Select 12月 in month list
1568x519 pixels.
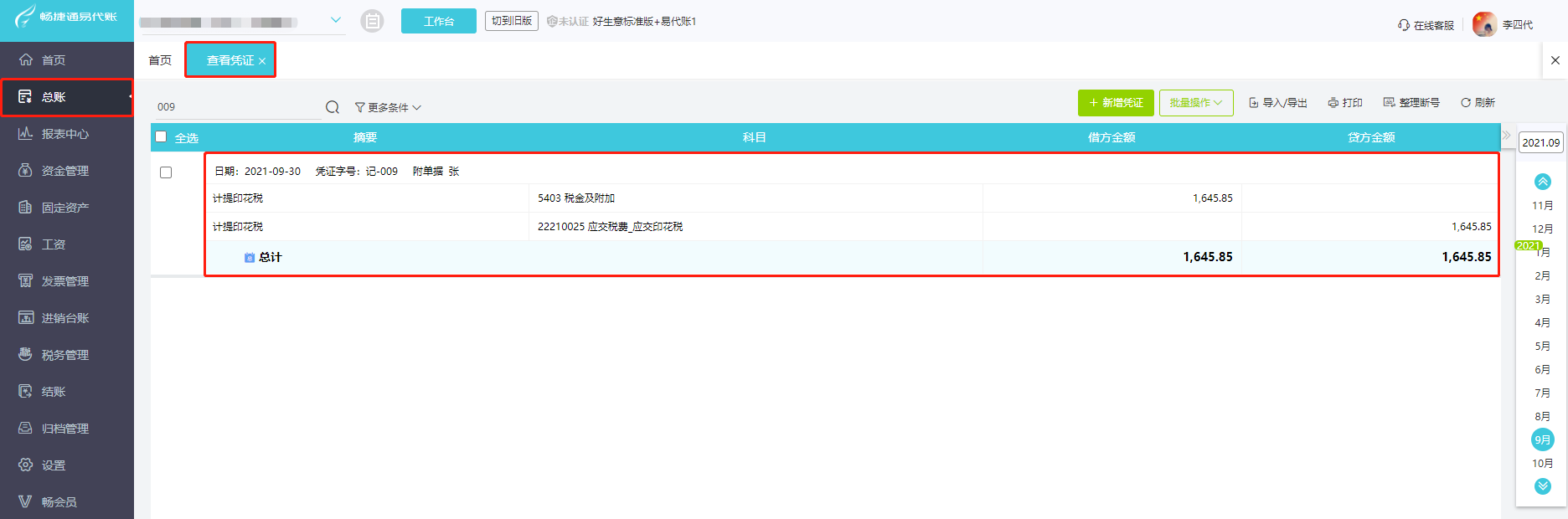click(1543, 229)
